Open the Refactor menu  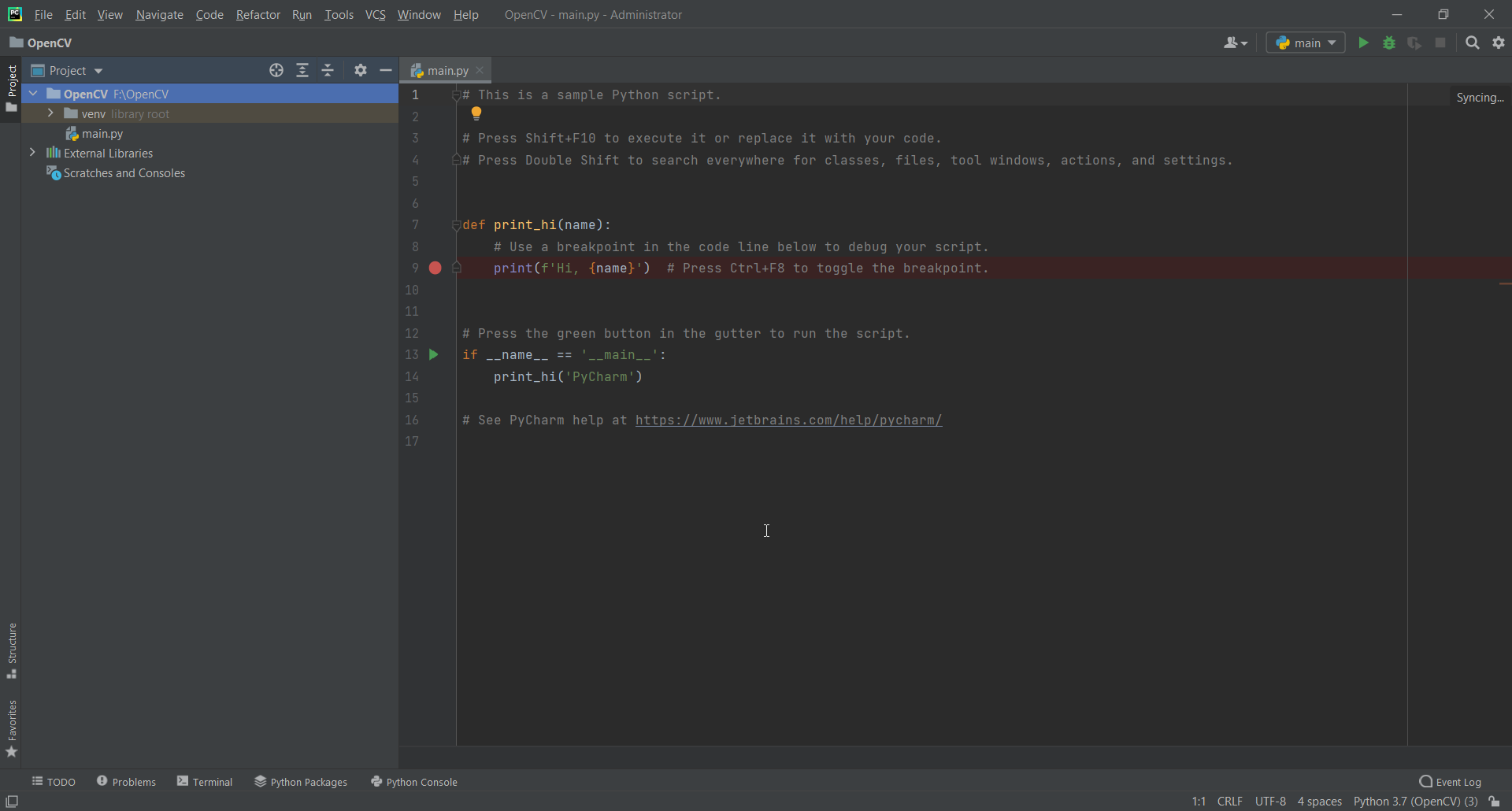point(258,15)
